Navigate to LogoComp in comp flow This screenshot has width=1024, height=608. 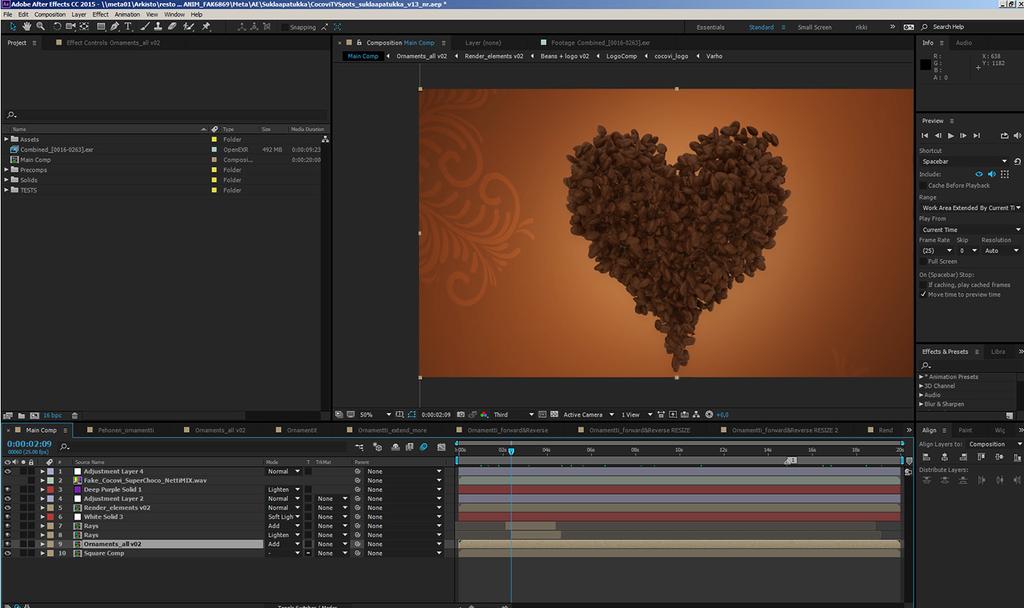(x=622, y=56)
